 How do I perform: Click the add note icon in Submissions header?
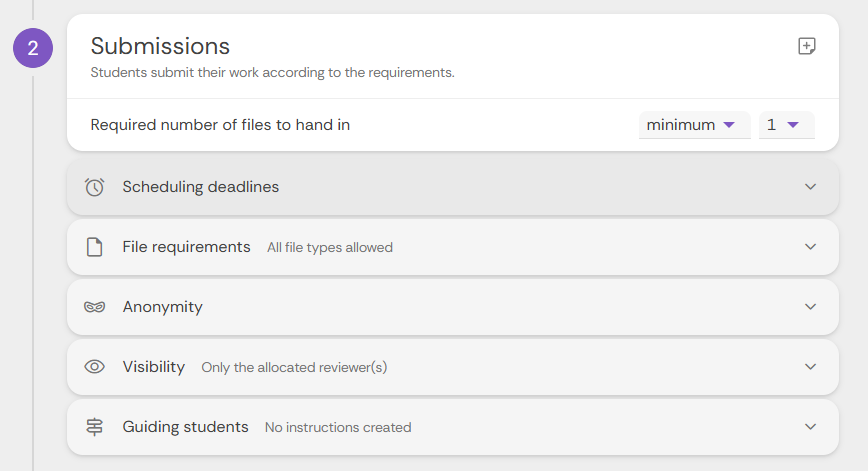[807, 46]
